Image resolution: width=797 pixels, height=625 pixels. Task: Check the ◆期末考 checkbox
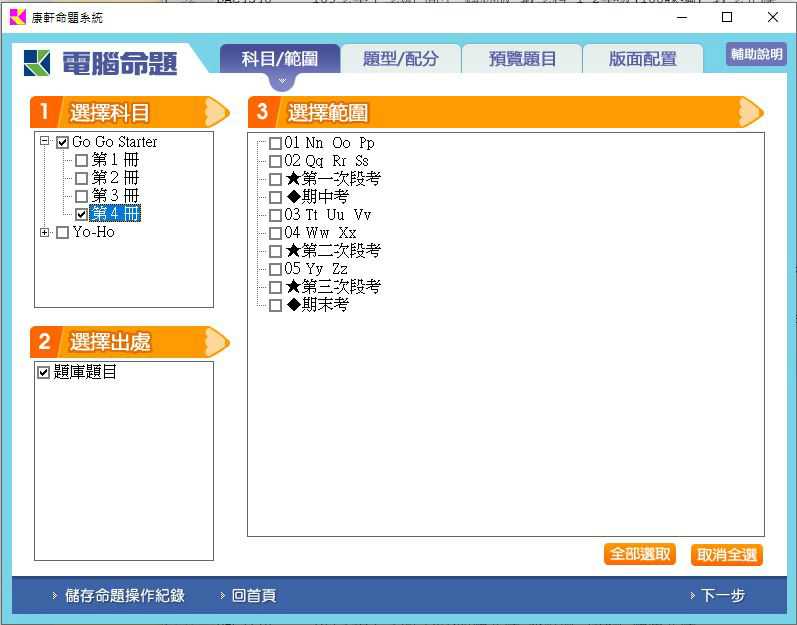pos(275,305)
